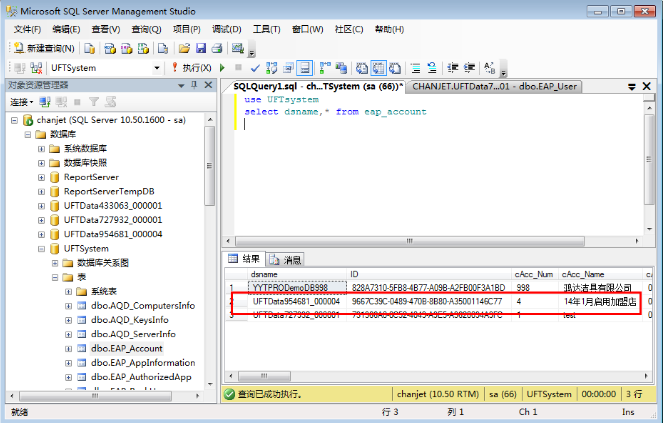Click the Object Explorer filter icon
The height and width of the screenshot is (423, 664).
tap(94, 102)
